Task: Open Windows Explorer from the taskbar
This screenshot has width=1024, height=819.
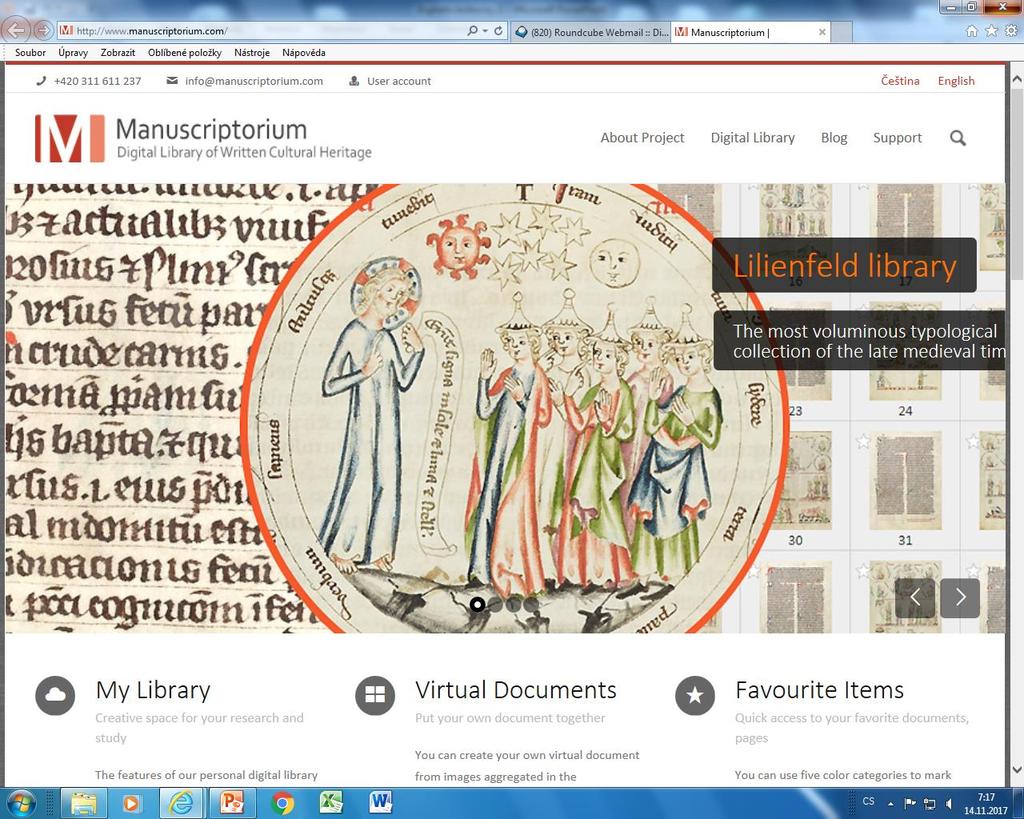Action: point(84,803)
